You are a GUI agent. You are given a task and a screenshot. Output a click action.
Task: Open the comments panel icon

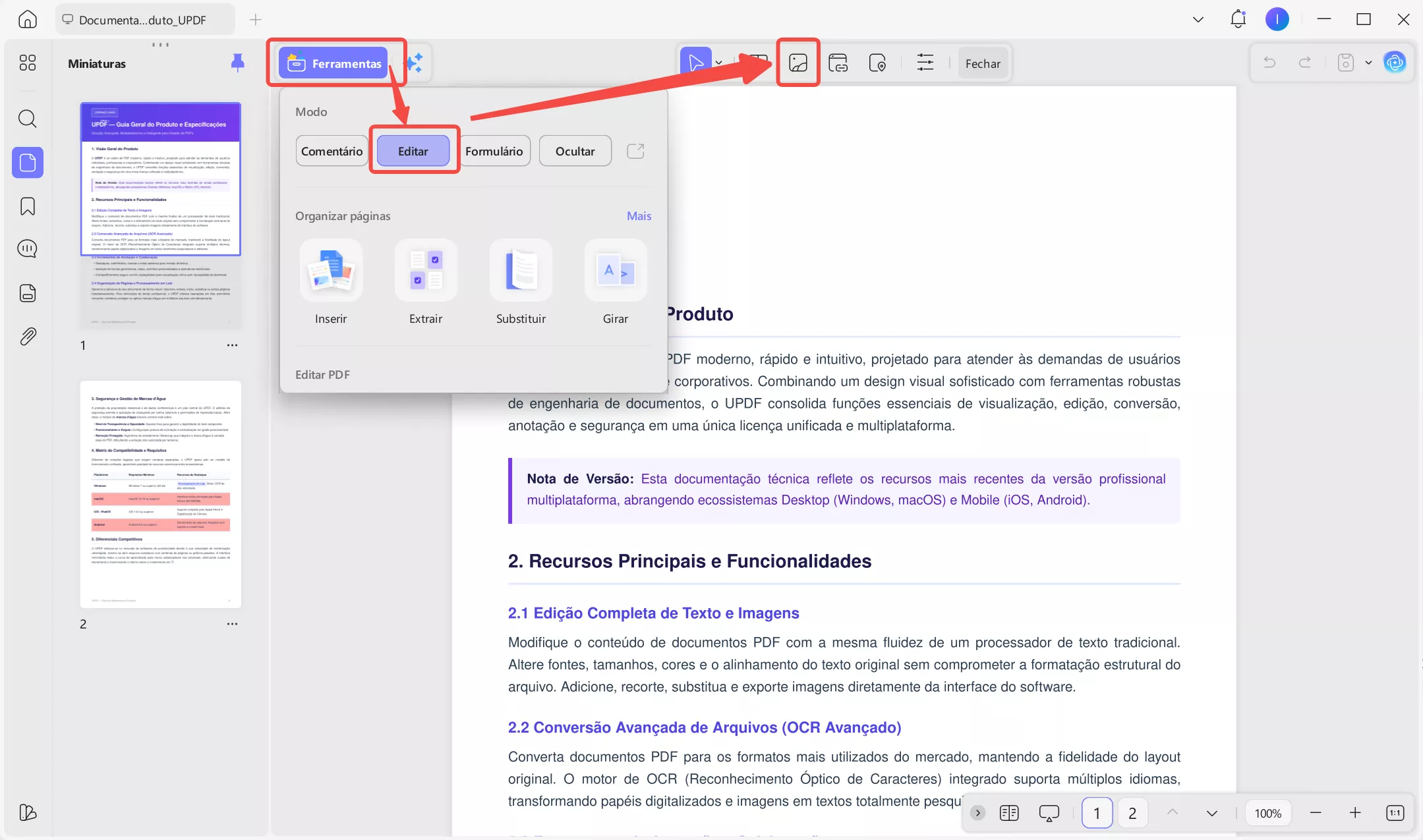[x=28, y=248]
